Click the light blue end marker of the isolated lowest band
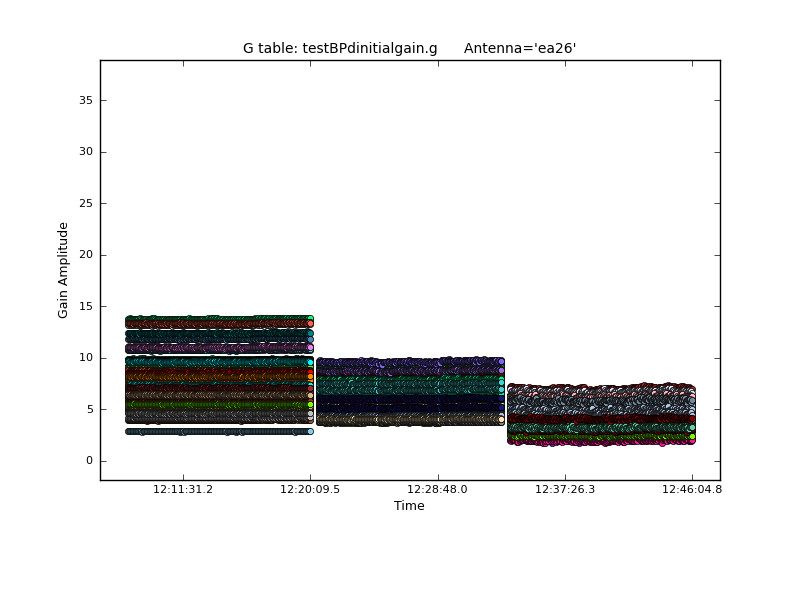 310,431
